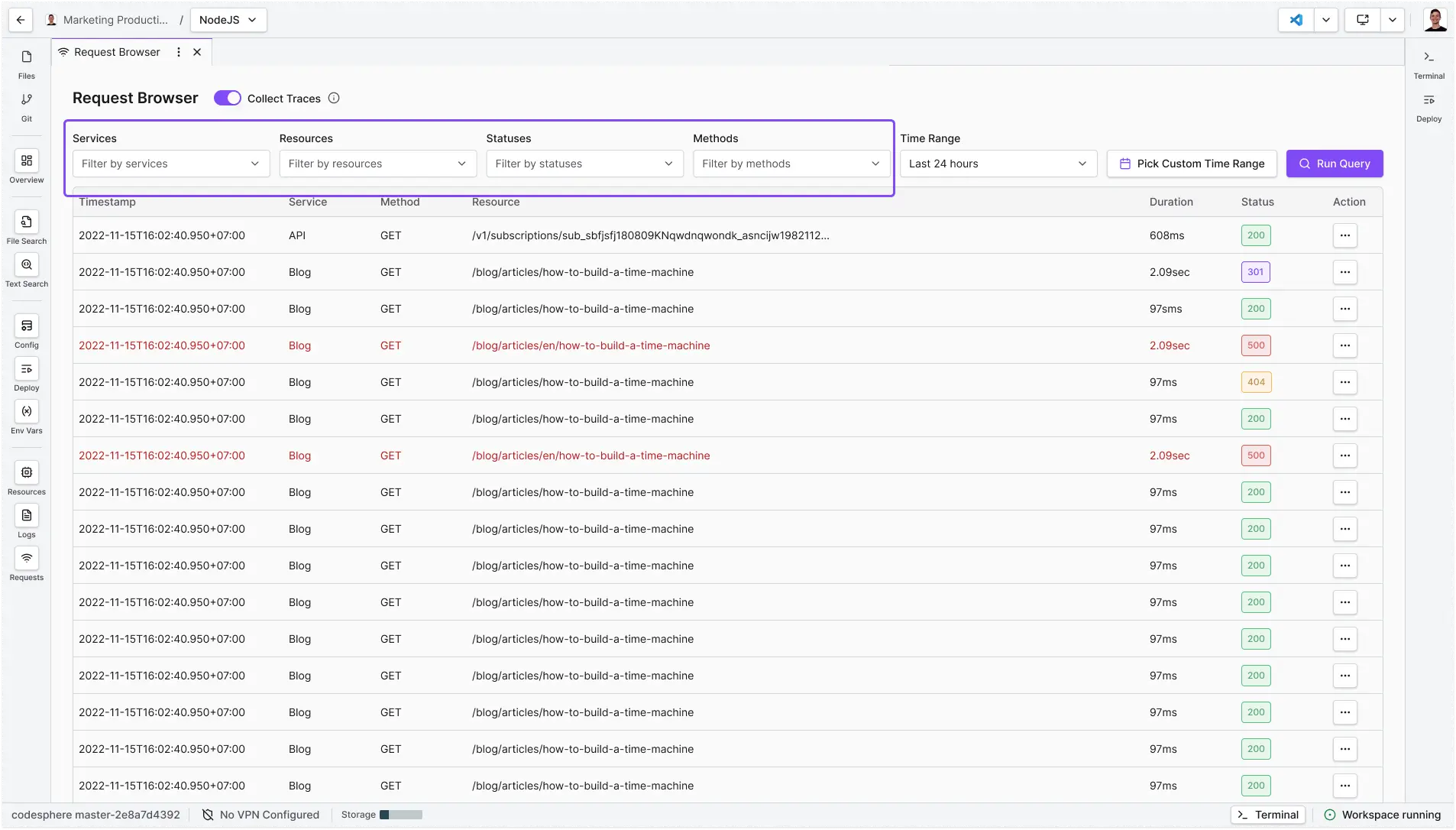Open action menu for the 301 status row
The width and height of the screenshot is (1456, 830).
1345,272
